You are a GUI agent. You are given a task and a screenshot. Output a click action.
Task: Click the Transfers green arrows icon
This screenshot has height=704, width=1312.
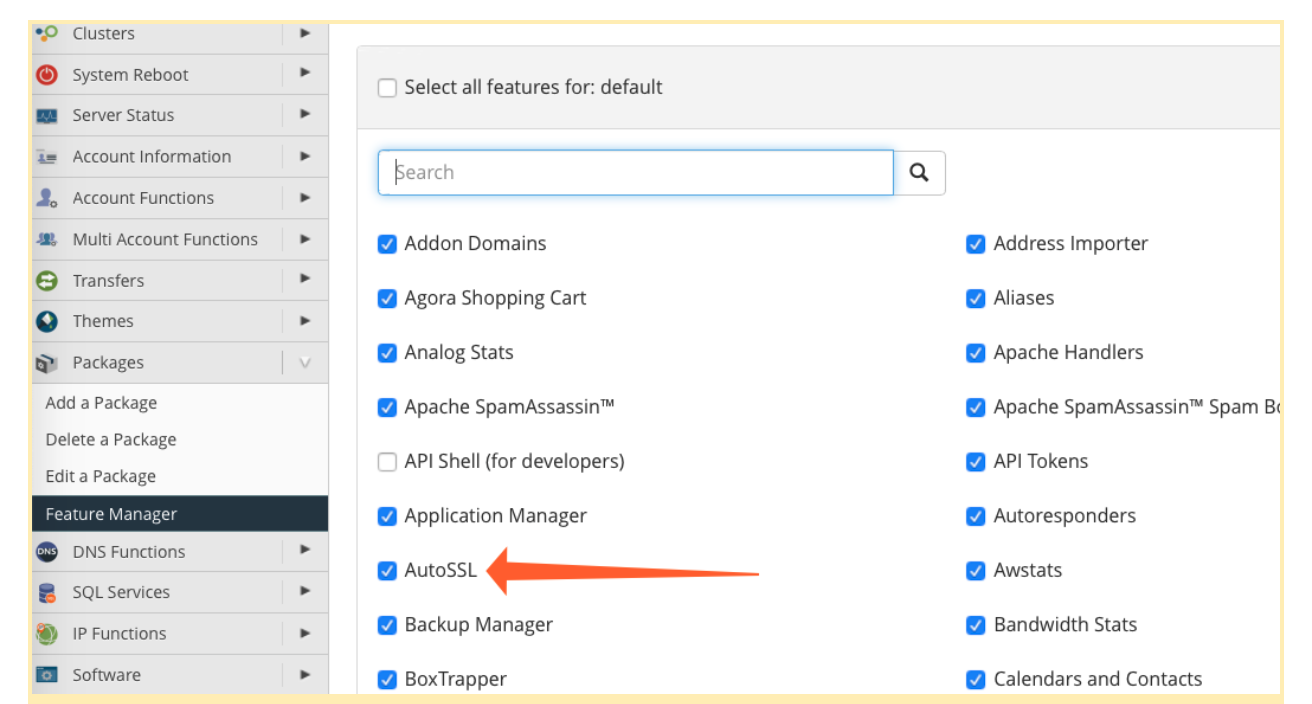tap(47, 281)
